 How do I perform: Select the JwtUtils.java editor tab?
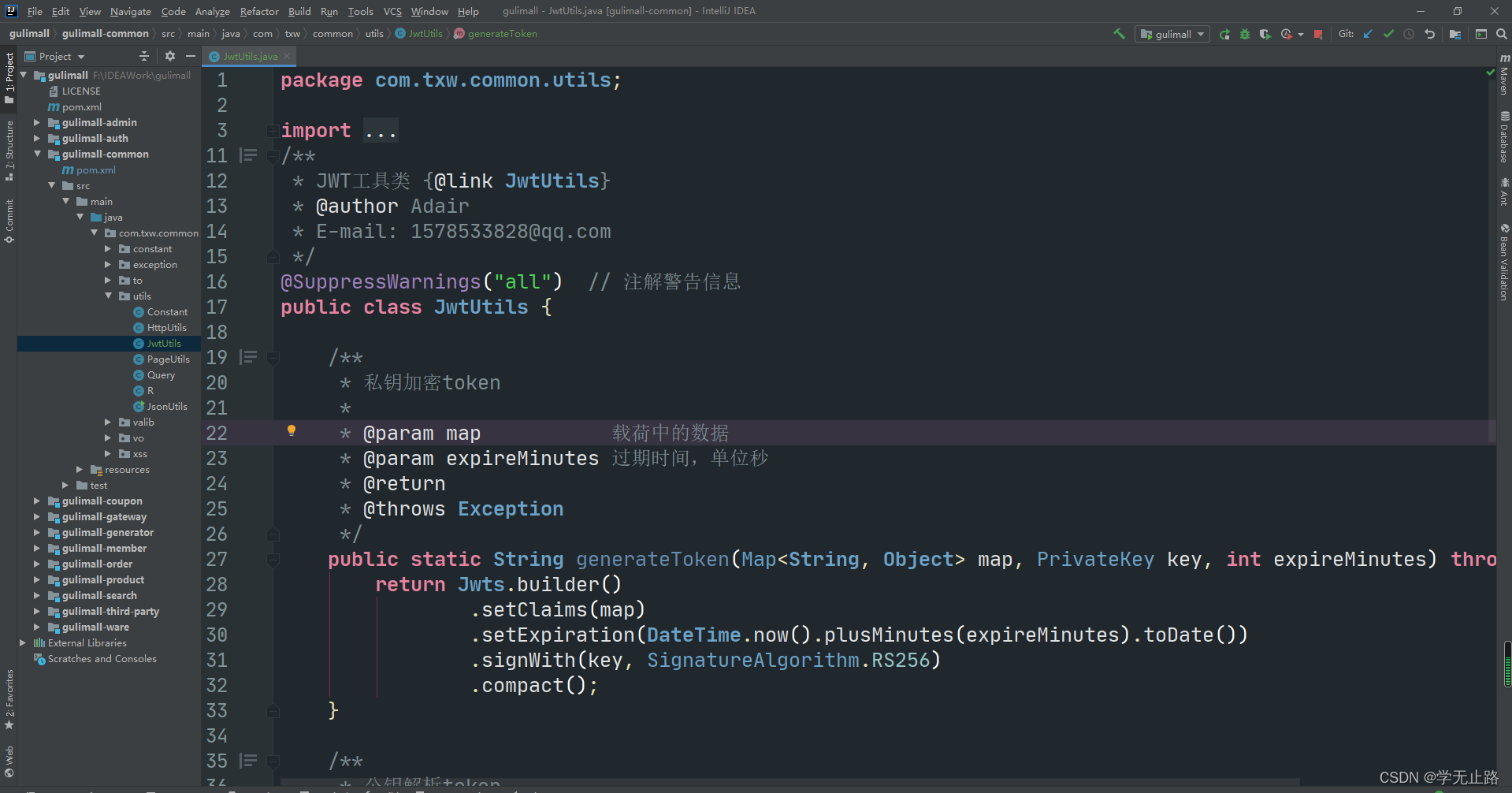[x=249, y=56]
